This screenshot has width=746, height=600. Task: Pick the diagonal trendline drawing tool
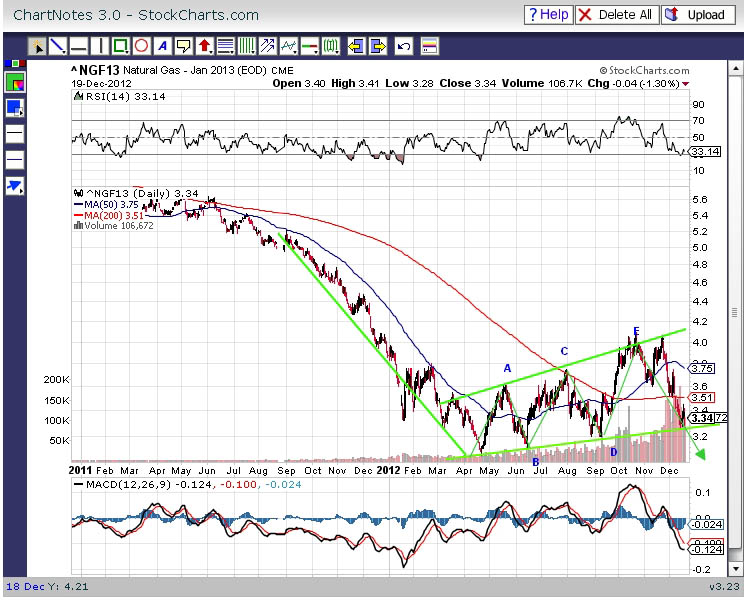[58, 46]
